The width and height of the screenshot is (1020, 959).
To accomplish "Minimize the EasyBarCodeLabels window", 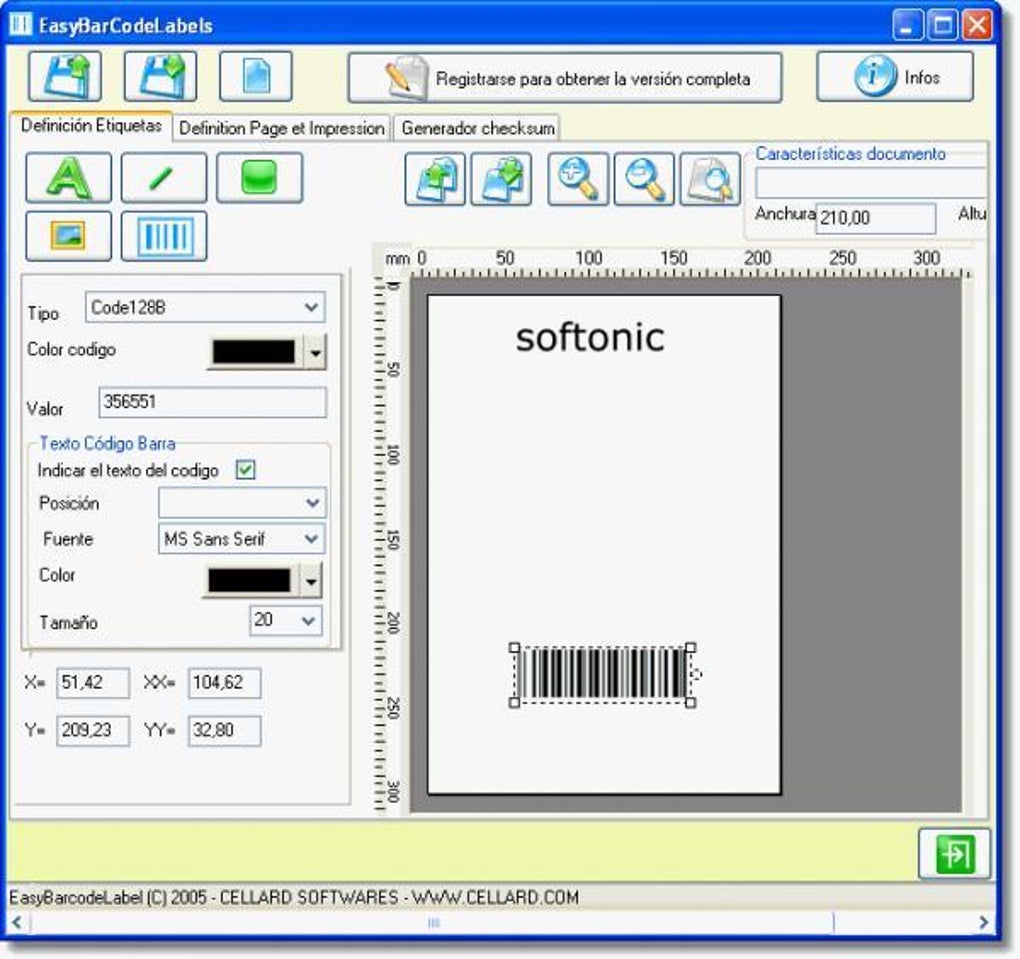I will (x=907, y=25).
